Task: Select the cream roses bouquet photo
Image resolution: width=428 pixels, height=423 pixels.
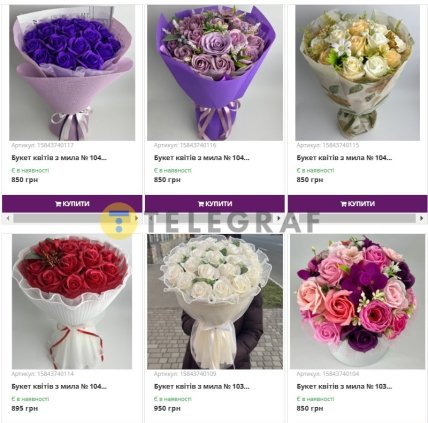Action: pyautogui.click(x=357, y=73)
